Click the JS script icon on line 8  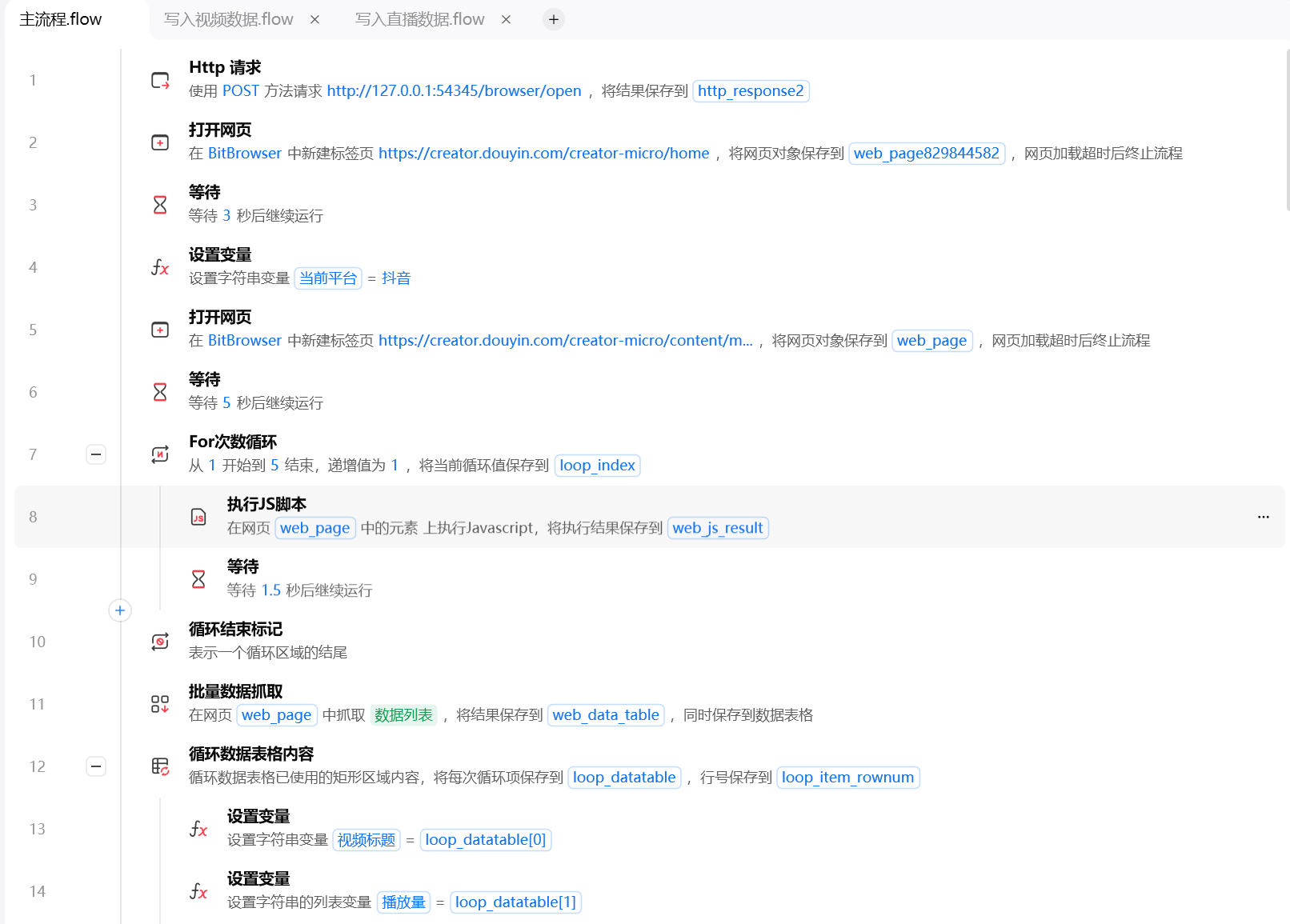pyautogui.click(x=198, y=517)
